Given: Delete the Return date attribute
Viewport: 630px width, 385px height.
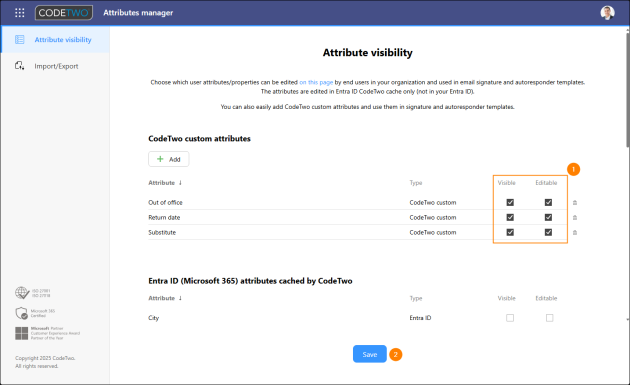Looking at the screenshot, I should click(x=575, y=217).
